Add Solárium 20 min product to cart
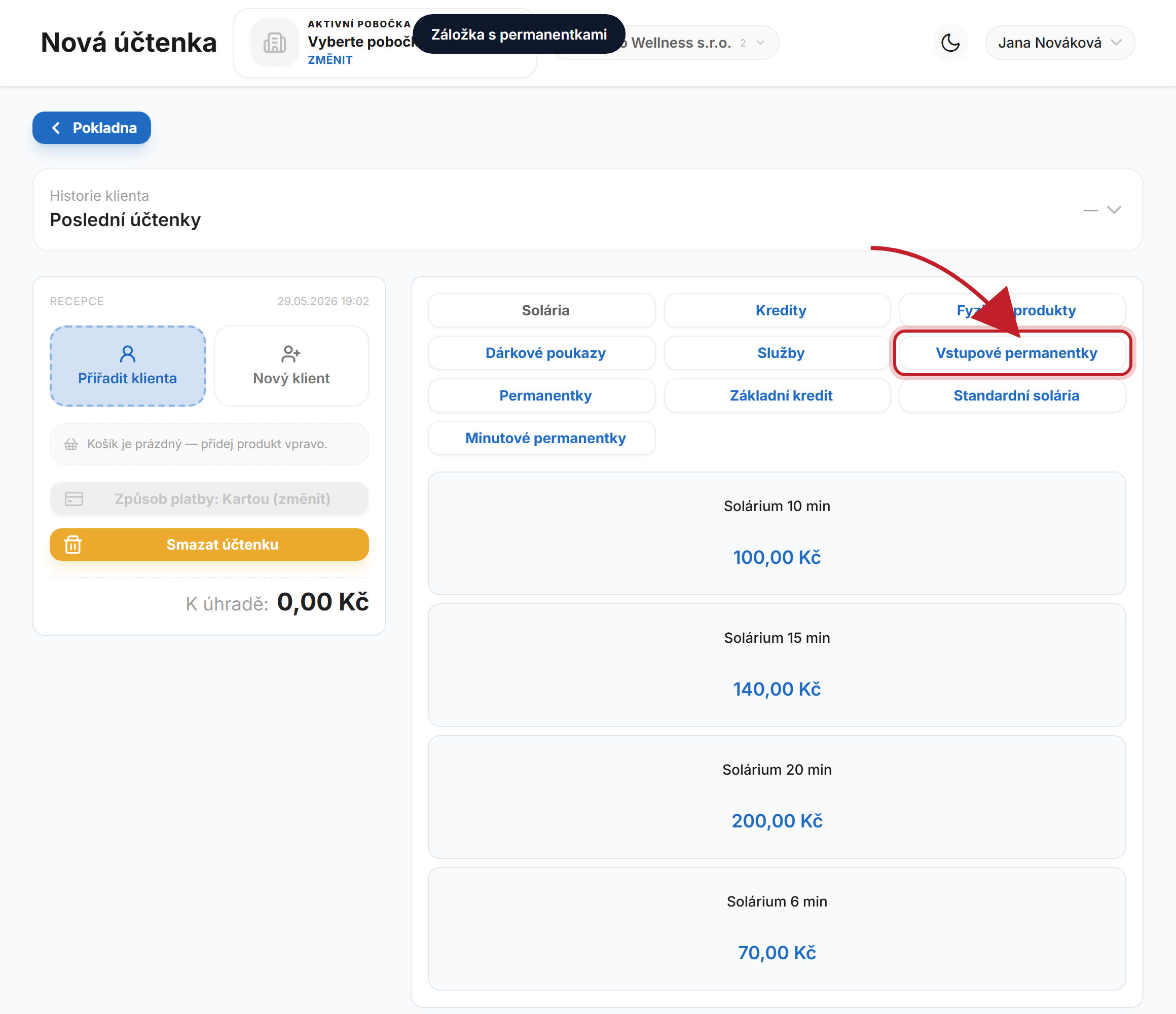The height and width of the screenshot is (1014, 1176). (x=777, y=797)
